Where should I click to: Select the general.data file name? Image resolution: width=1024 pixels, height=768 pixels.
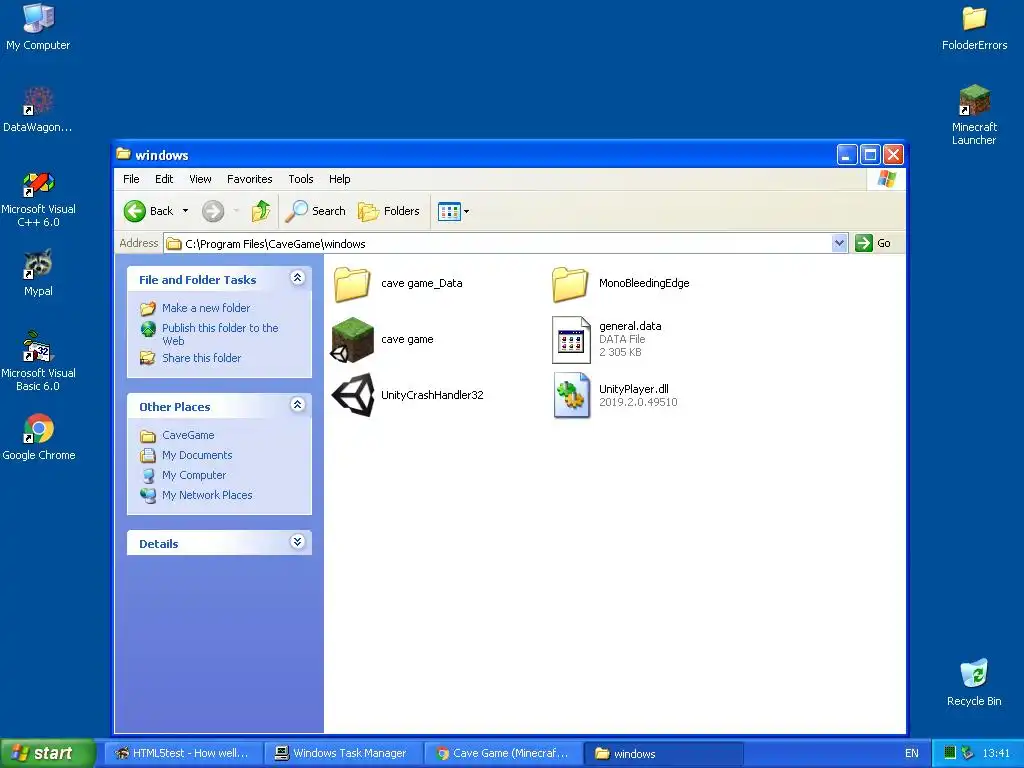click(630, 326)
